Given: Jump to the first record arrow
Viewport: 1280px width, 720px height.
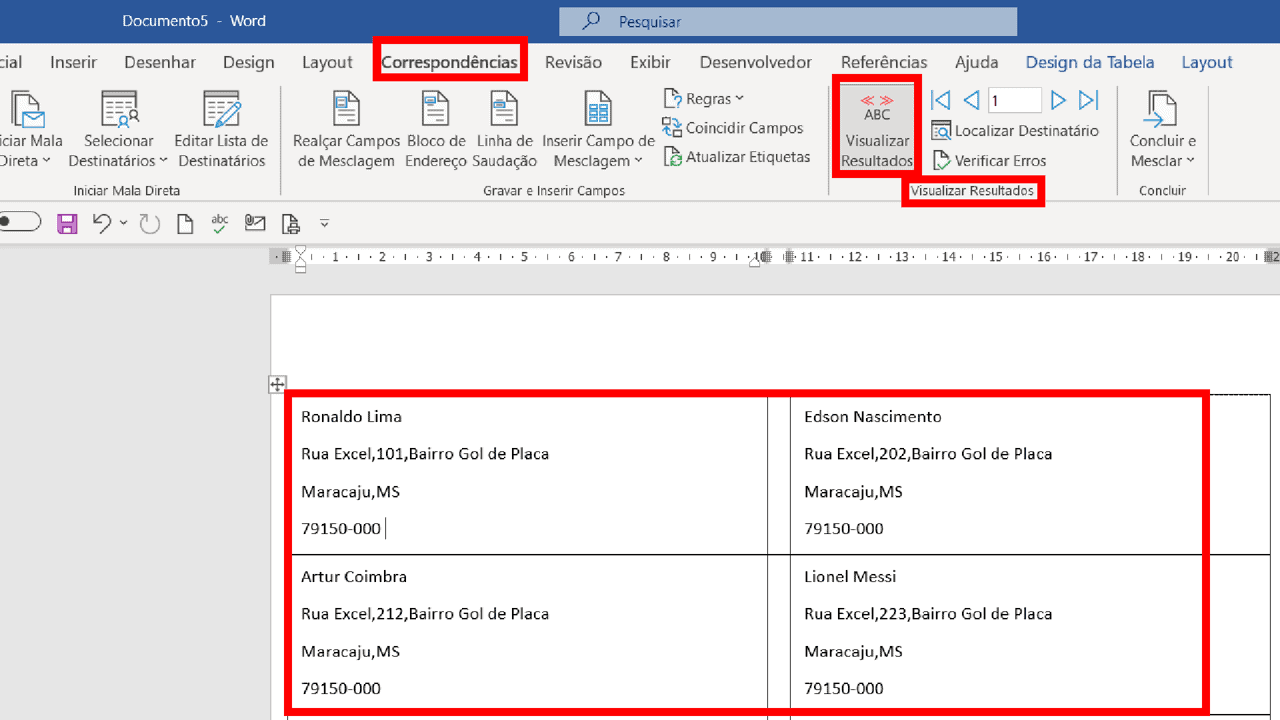Looking at the screenshot, I should point(940,100).
